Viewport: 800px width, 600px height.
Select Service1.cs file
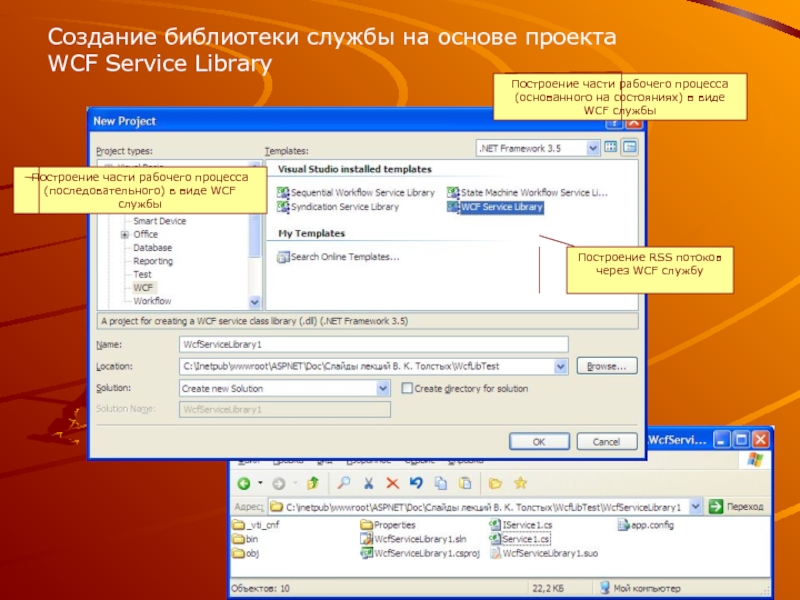pyautogui.click(x=519, y=539)
